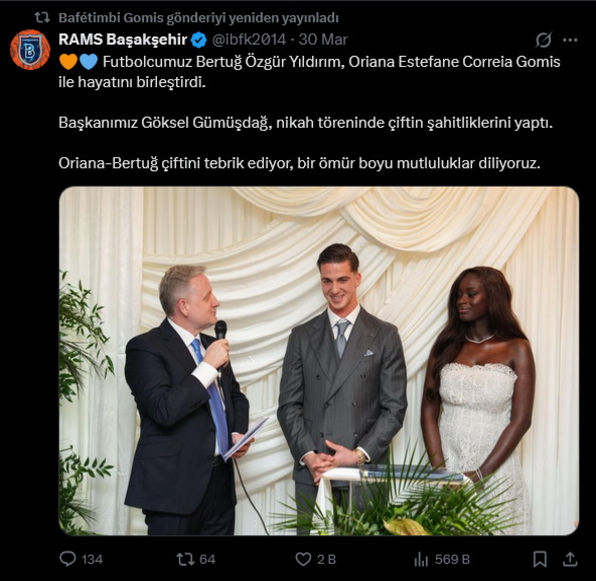Open the 134 replies count
The width and height of the screenshot is (596, 581).
pos(92,559)
